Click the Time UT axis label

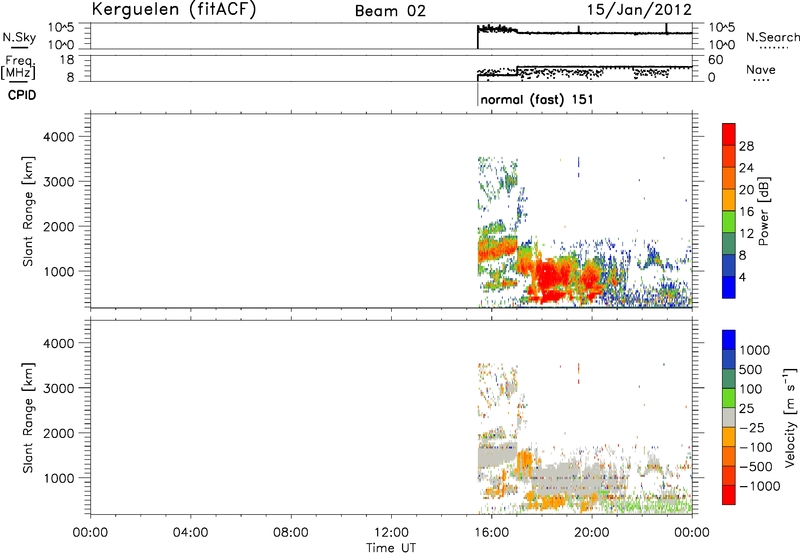[391, 548]
